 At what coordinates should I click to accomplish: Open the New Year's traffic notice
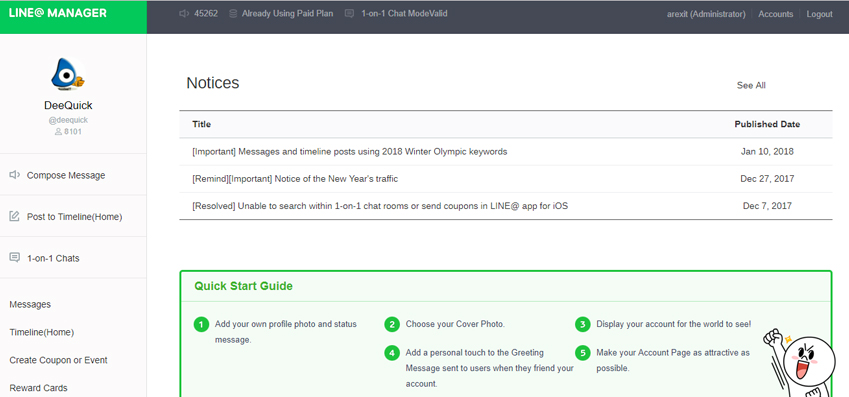295,179
